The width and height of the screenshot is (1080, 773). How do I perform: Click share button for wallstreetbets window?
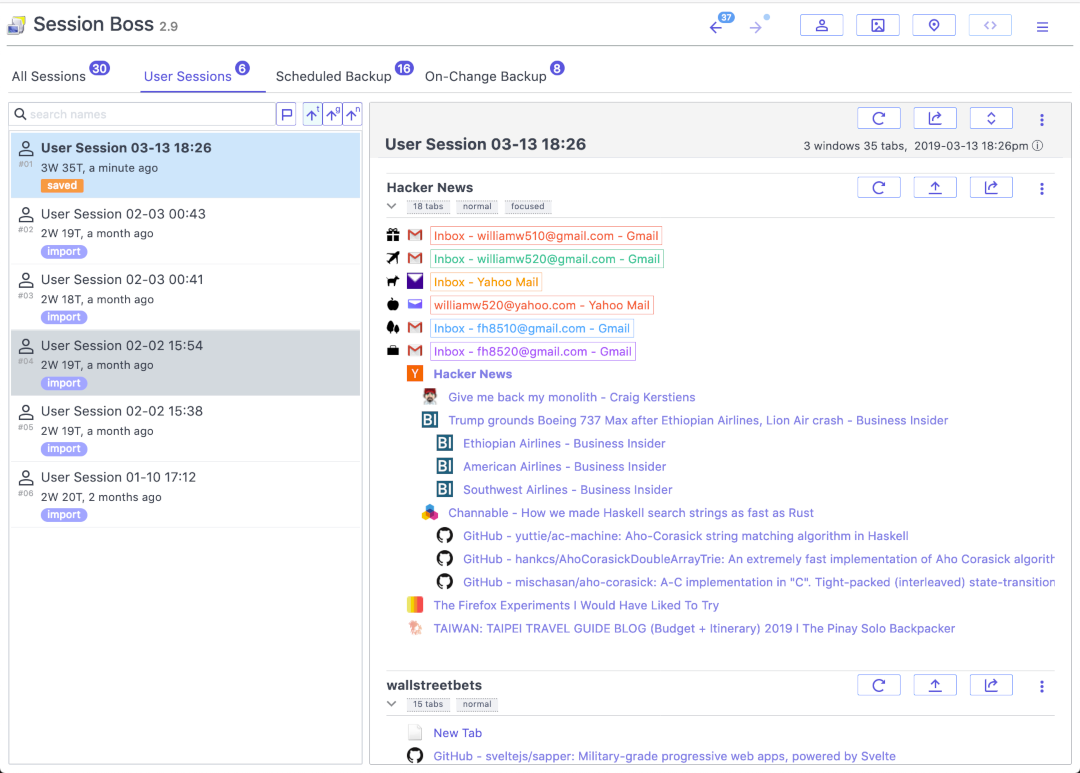click(991, 686)
